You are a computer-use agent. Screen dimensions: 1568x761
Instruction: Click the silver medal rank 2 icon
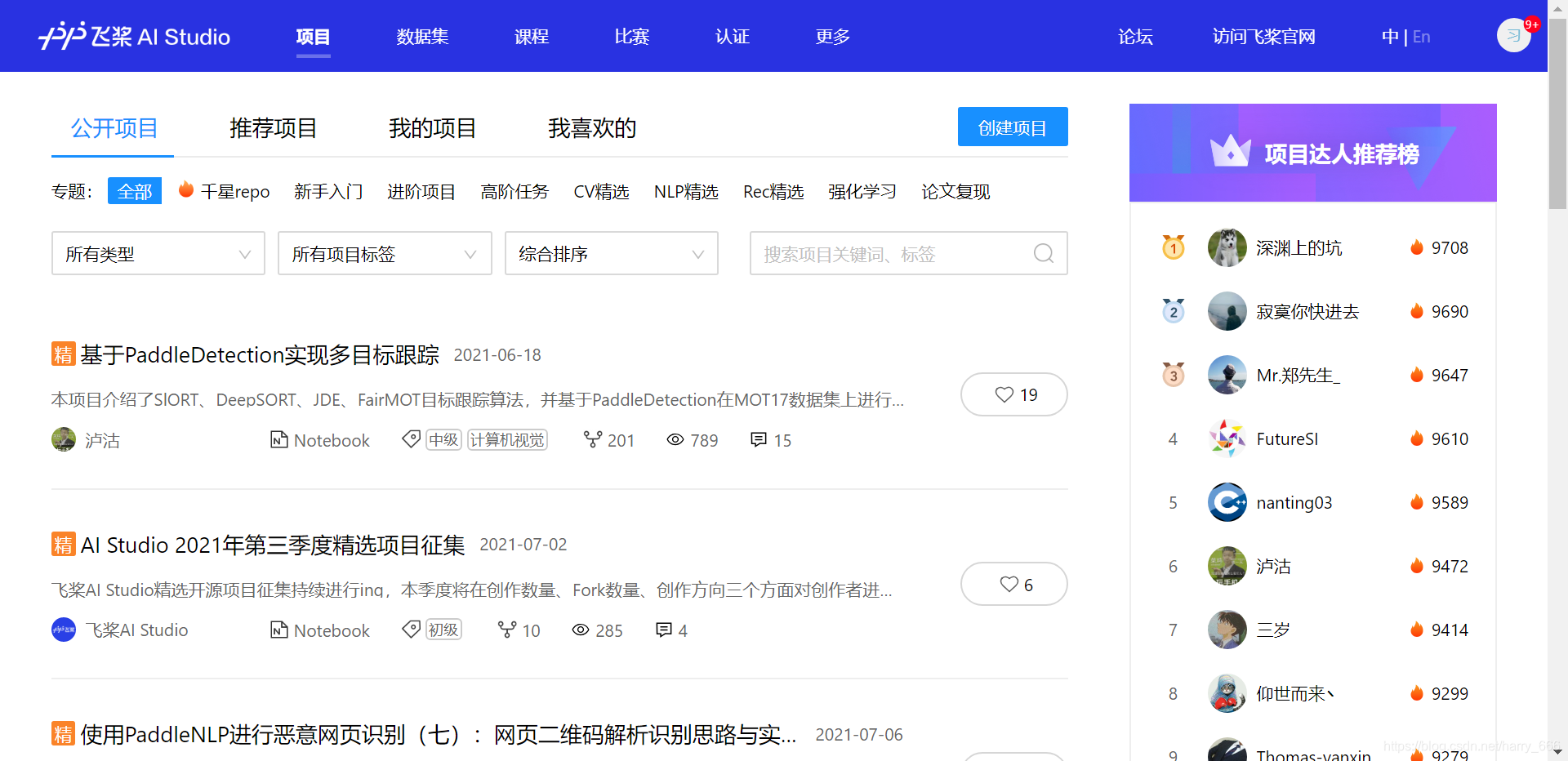point(1174,310)
